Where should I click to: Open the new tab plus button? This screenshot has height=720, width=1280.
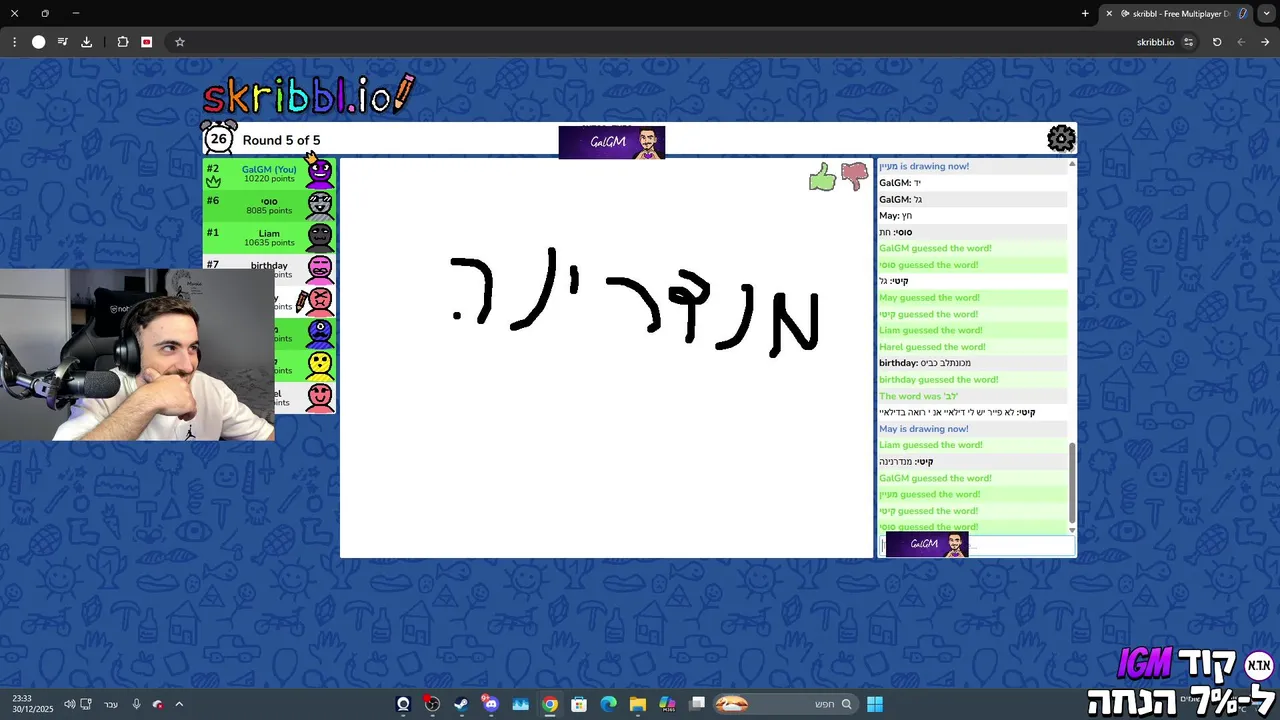pos(1085,13)
